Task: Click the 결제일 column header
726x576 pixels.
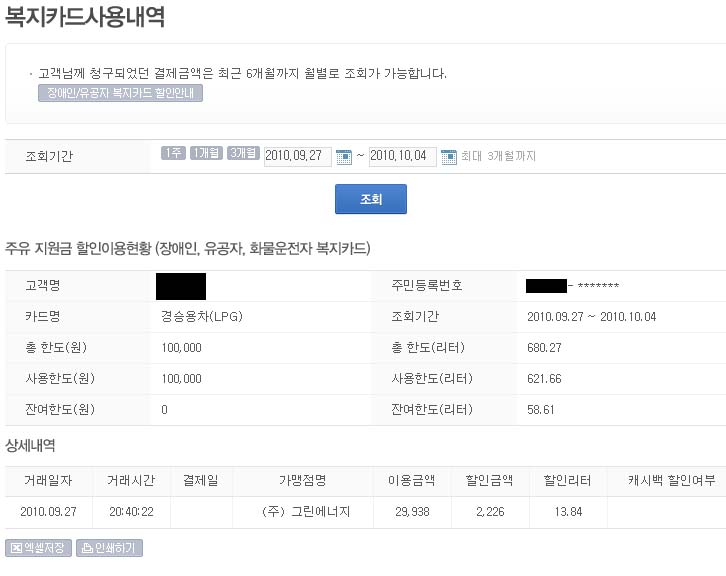Action: pyautogui.click(x=201, y=481)
